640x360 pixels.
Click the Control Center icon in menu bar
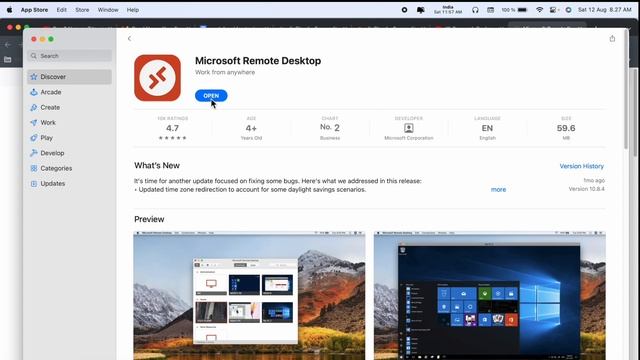click(x=553, y=10)
